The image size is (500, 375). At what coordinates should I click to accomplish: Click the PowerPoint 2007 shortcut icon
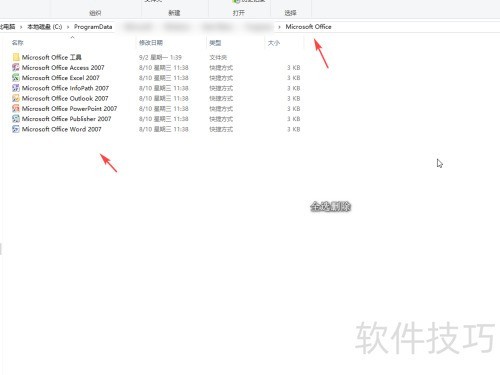click(x=16, y=108)
